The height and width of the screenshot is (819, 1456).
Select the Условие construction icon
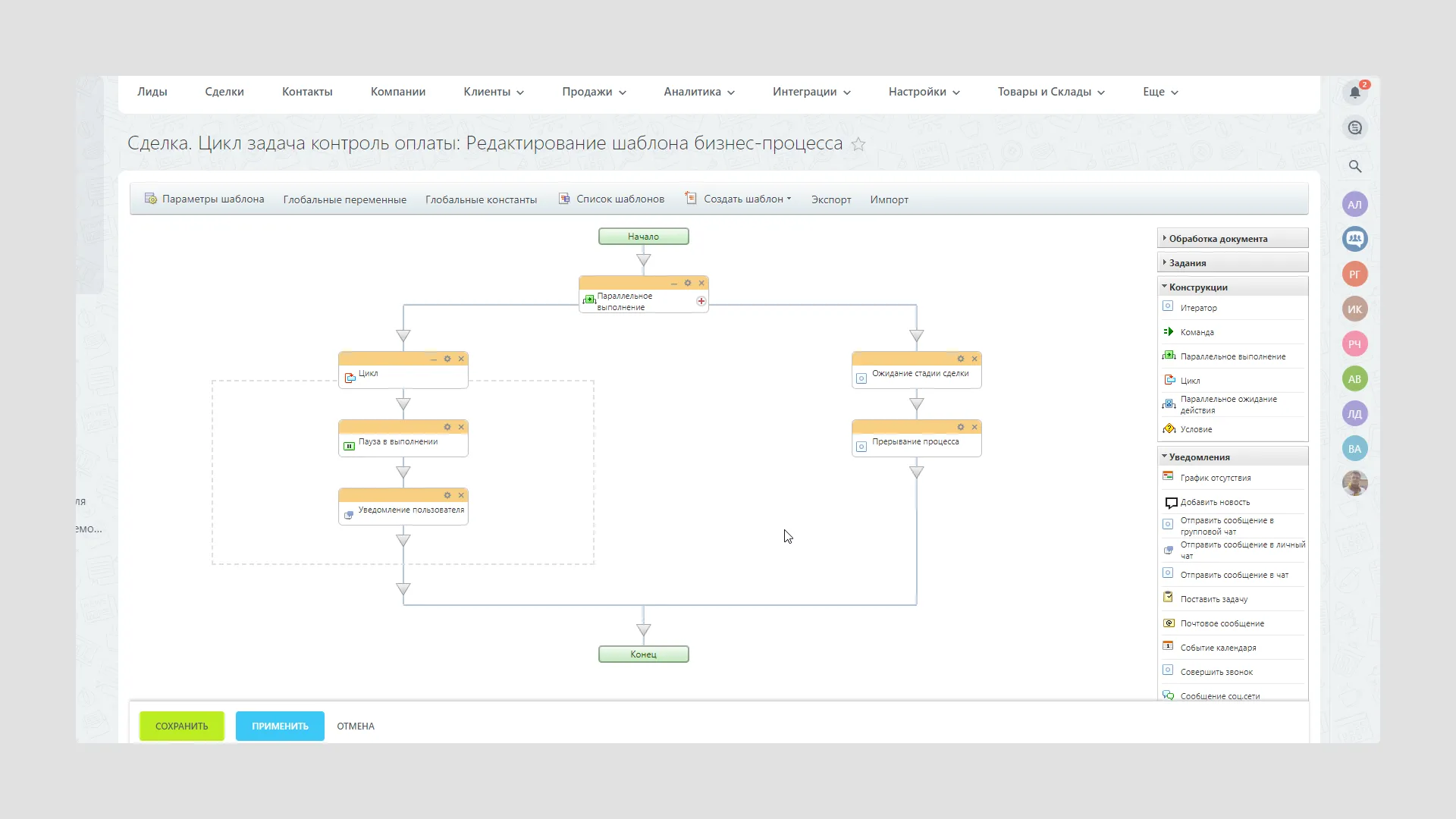click(x=1169, y=429)
